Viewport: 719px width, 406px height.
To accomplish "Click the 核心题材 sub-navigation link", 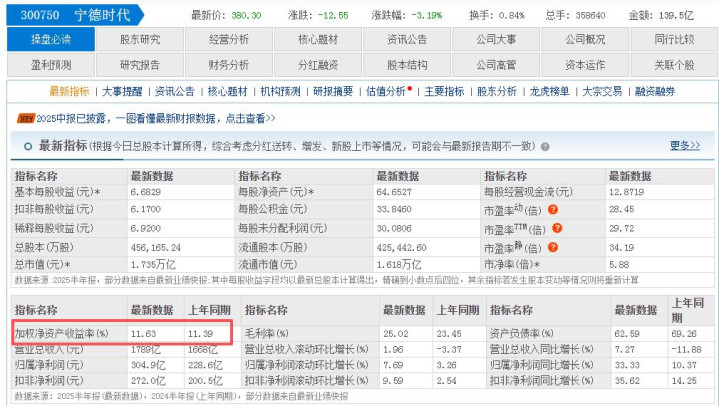I will (227, 91).
